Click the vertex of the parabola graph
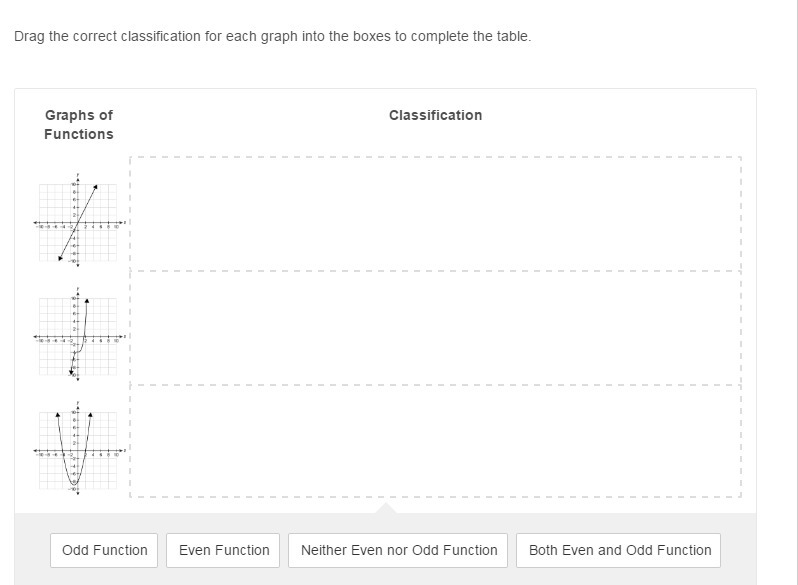 74,484
